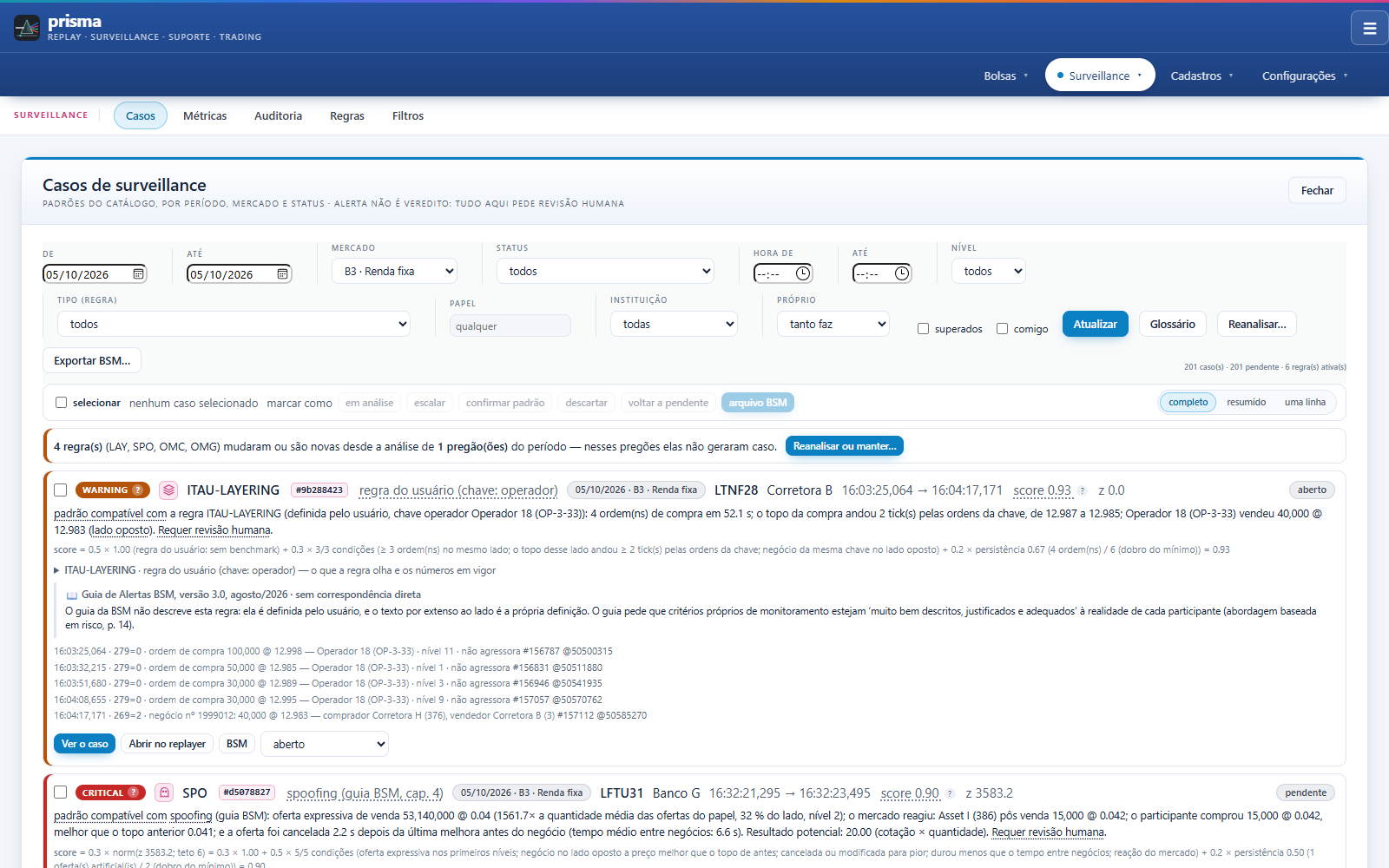Click the Atualizar button

(x=1096, y=325)
